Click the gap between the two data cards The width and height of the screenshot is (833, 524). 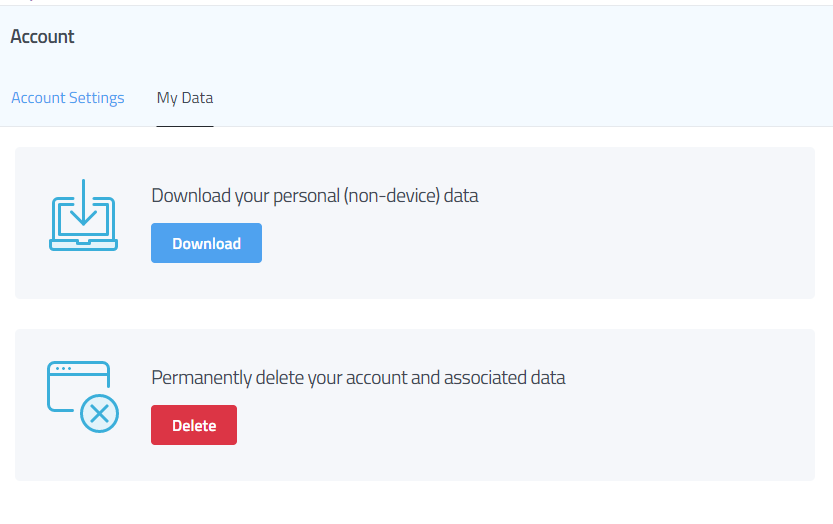pyautogui.click(x=415, y=314)
